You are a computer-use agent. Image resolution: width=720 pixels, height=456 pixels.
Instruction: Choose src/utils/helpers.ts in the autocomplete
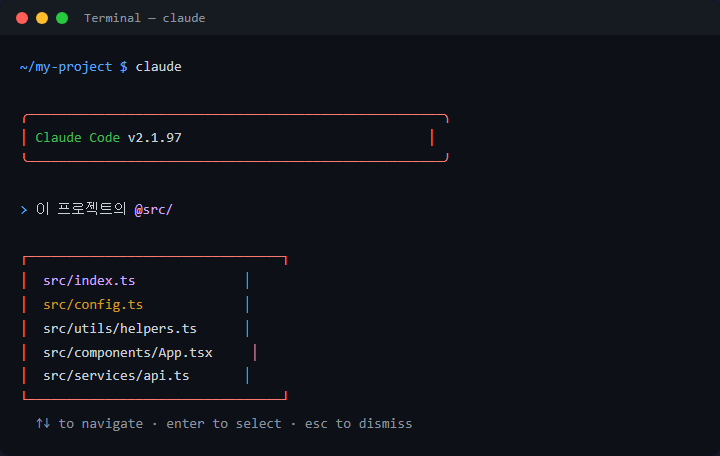coord(120,328)
